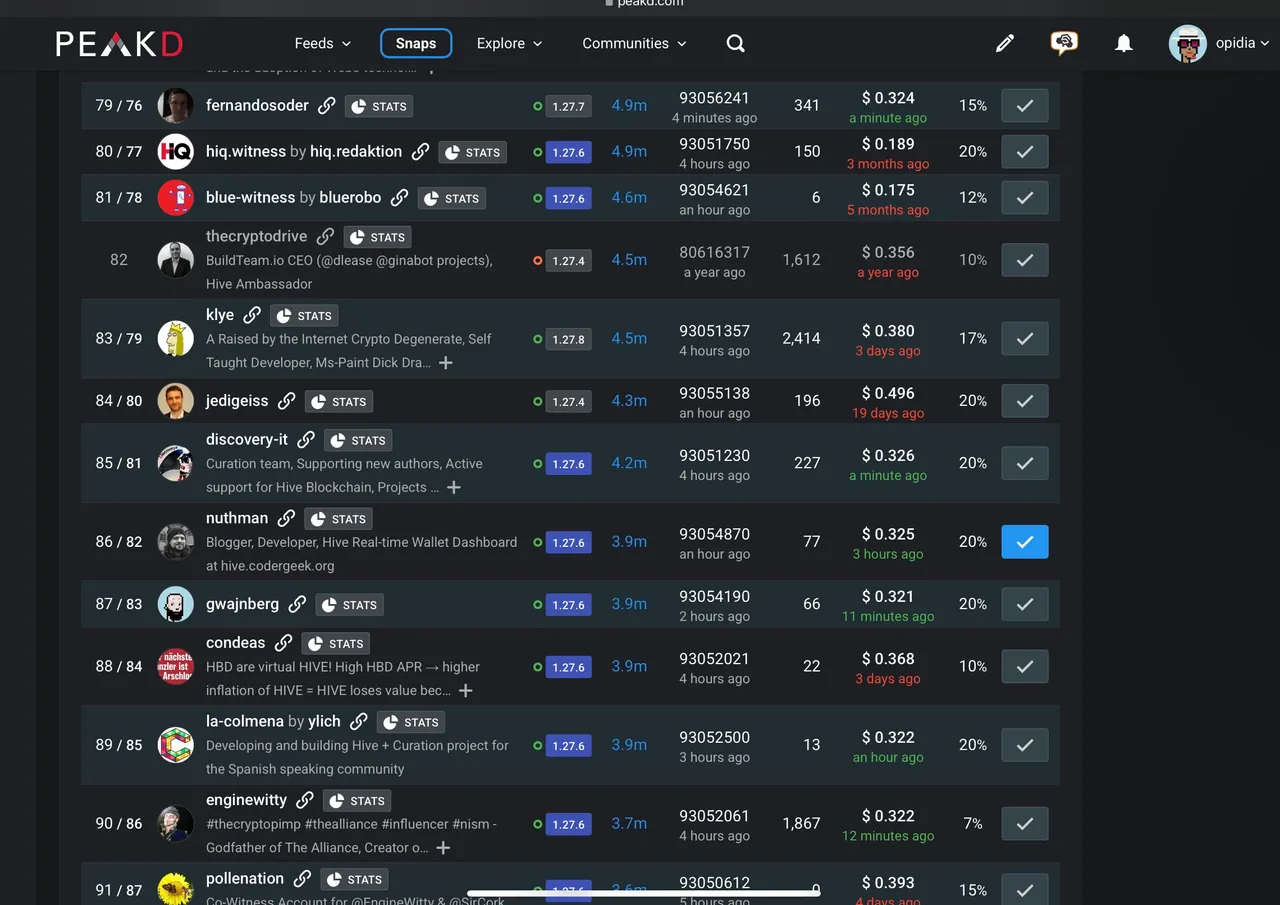Toggle witness vote for gwajnberg
1280x905 pixels.
pos(1025,604)
